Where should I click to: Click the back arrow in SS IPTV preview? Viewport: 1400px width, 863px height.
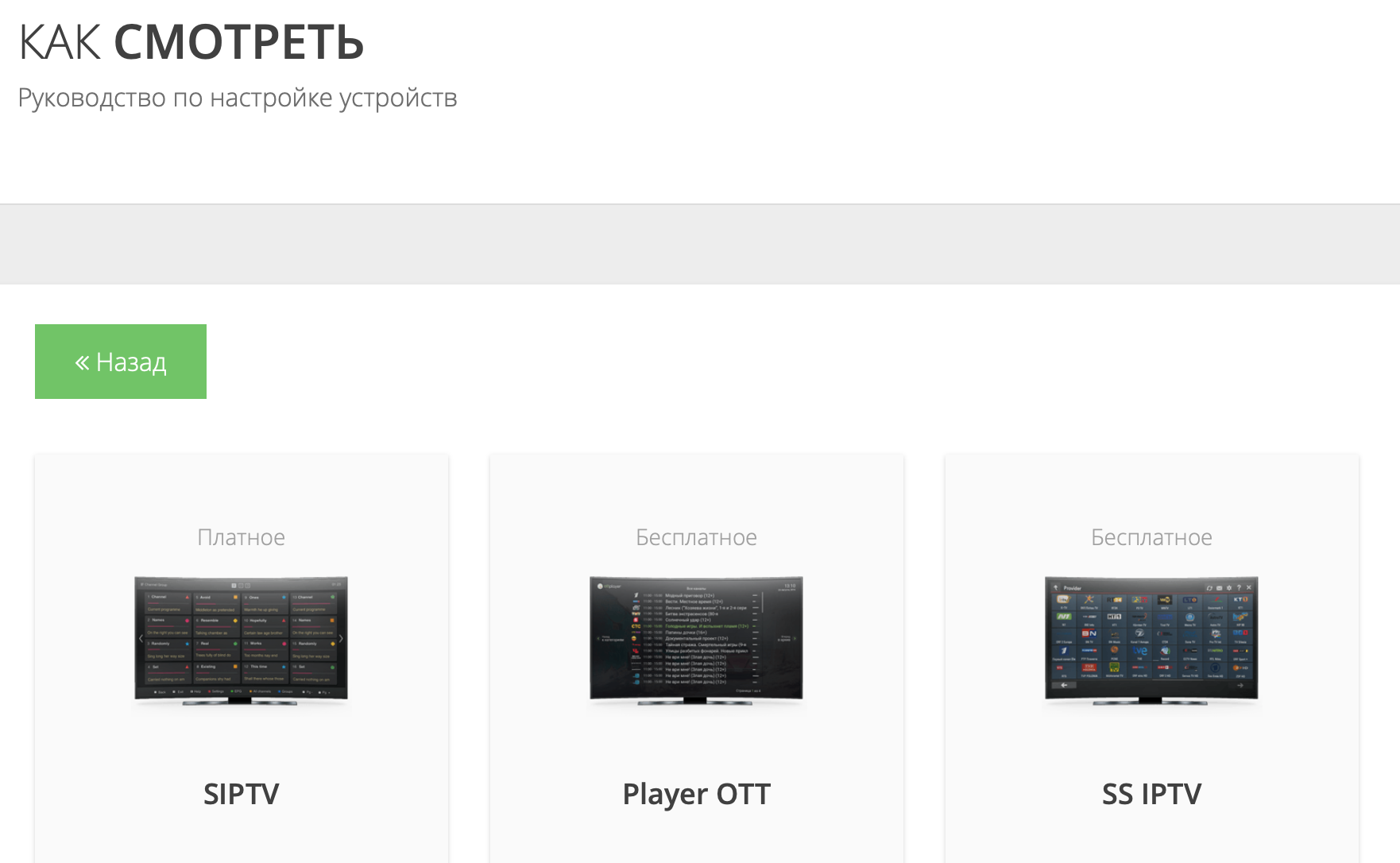(x=1064, y=685)
